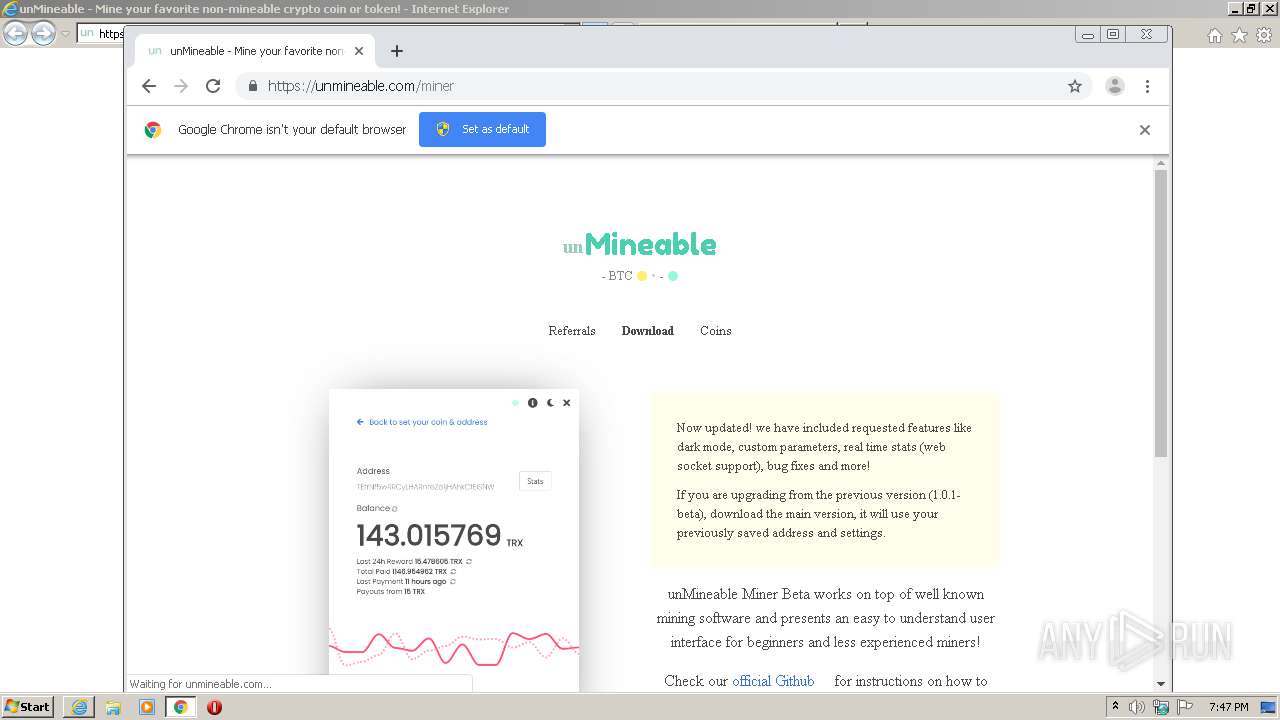Open the volume tray icon
This screenshot has height=720, width=1280.
(x=1137, y=707)
